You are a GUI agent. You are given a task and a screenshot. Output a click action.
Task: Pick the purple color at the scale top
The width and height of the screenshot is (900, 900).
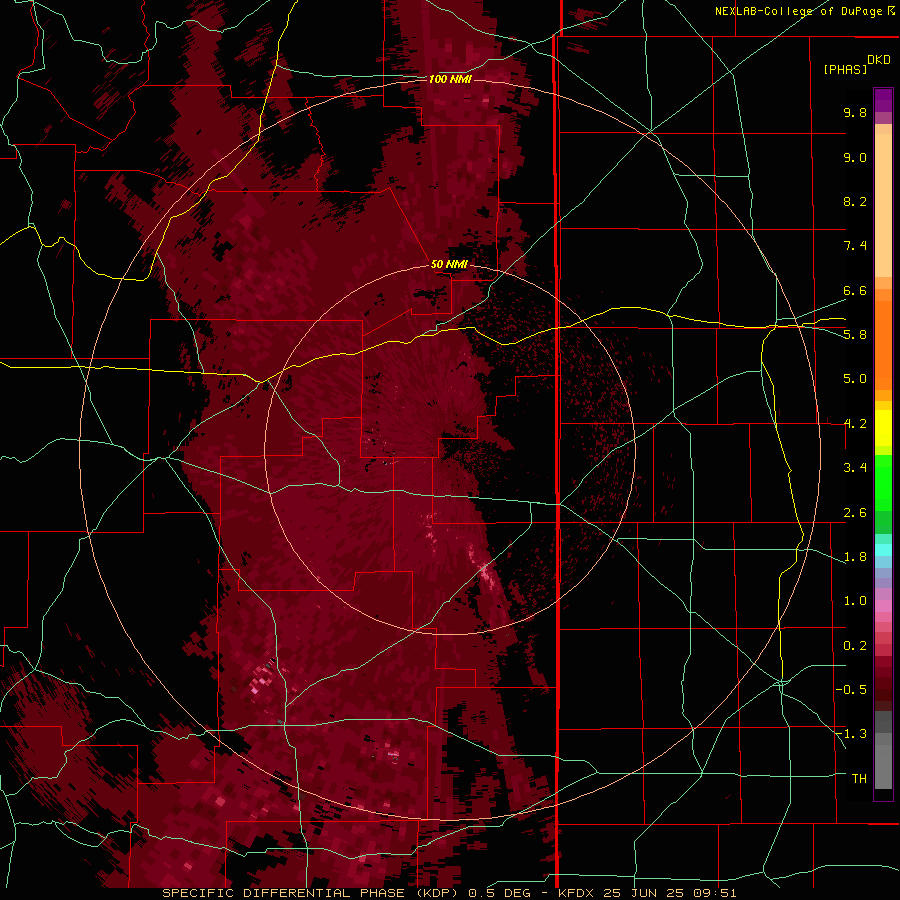click(x=883, y=100)
